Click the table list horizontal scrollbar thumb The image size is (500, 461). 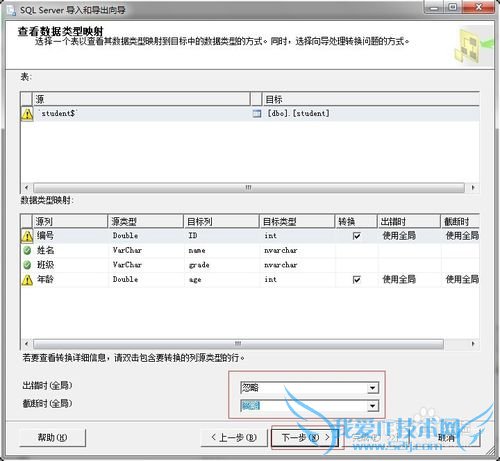click(249, 188)
